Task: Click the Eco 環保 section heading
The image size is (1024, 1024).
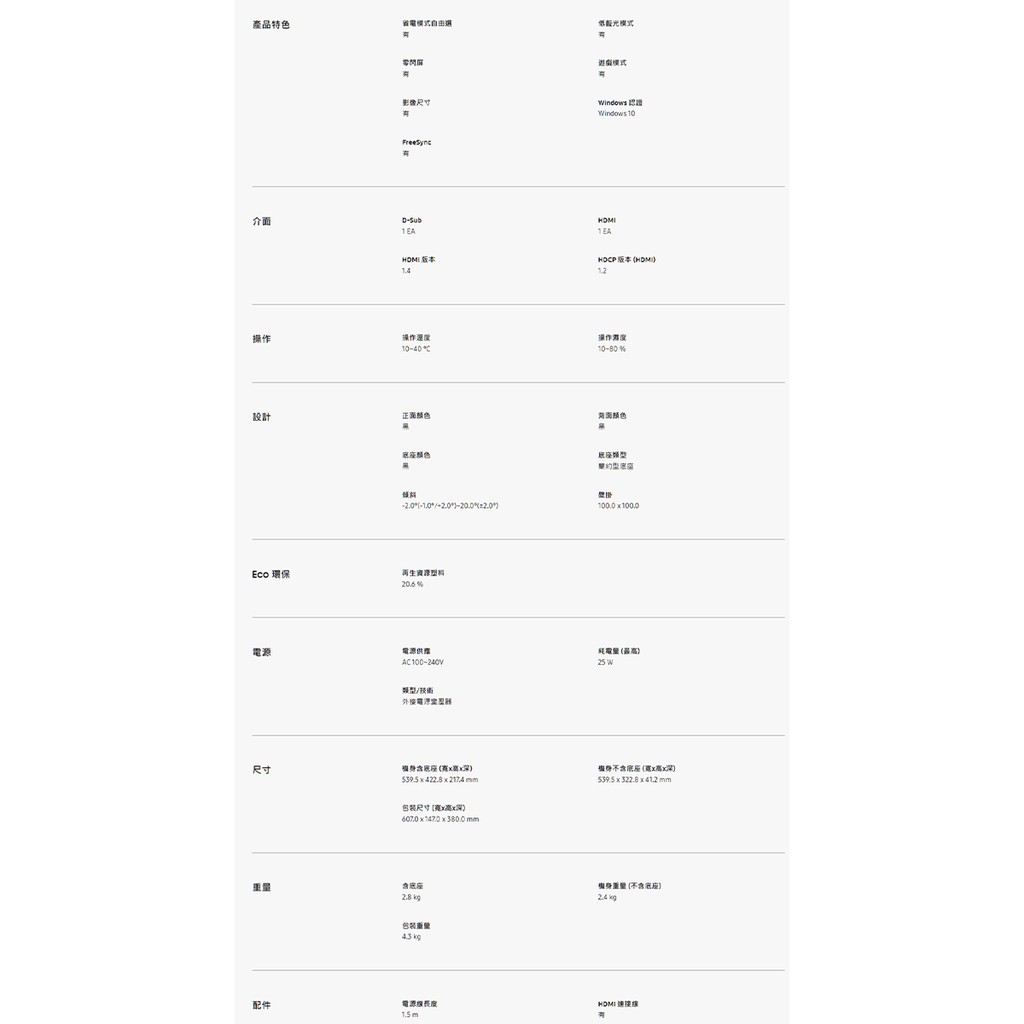Action: 271,574
